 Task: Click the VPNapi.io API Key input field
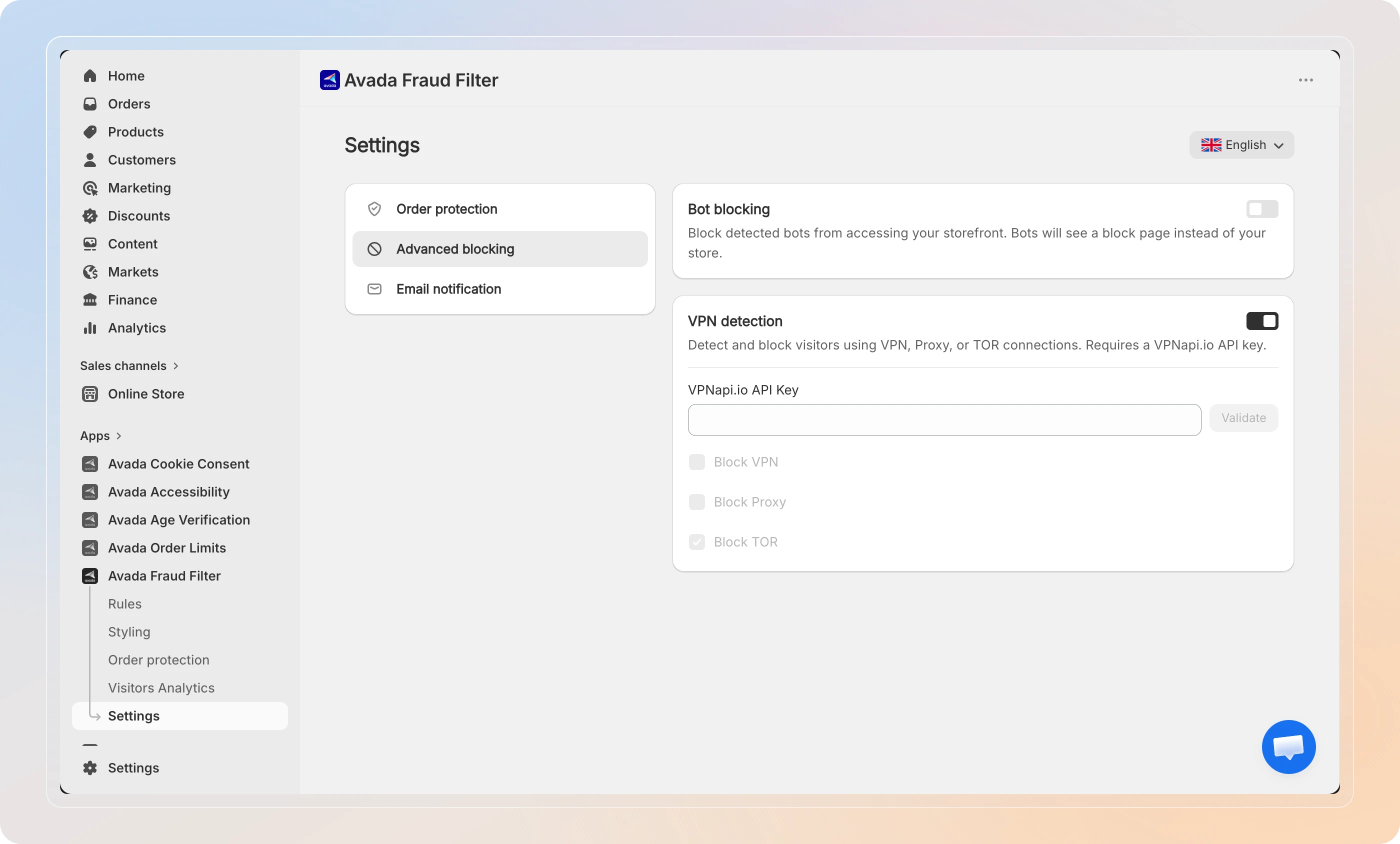tap(944, 420)
